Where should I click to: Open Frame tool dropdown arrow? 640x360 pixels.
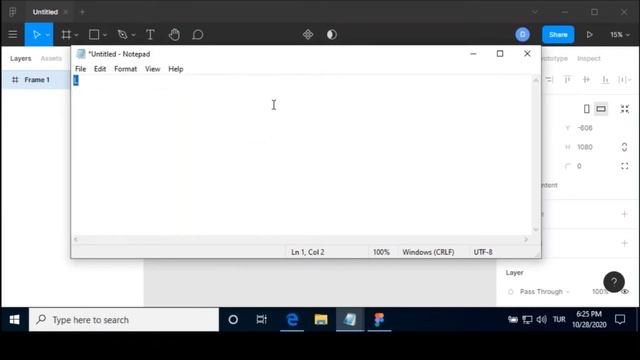pyautogui.click(x=76, y=35)
